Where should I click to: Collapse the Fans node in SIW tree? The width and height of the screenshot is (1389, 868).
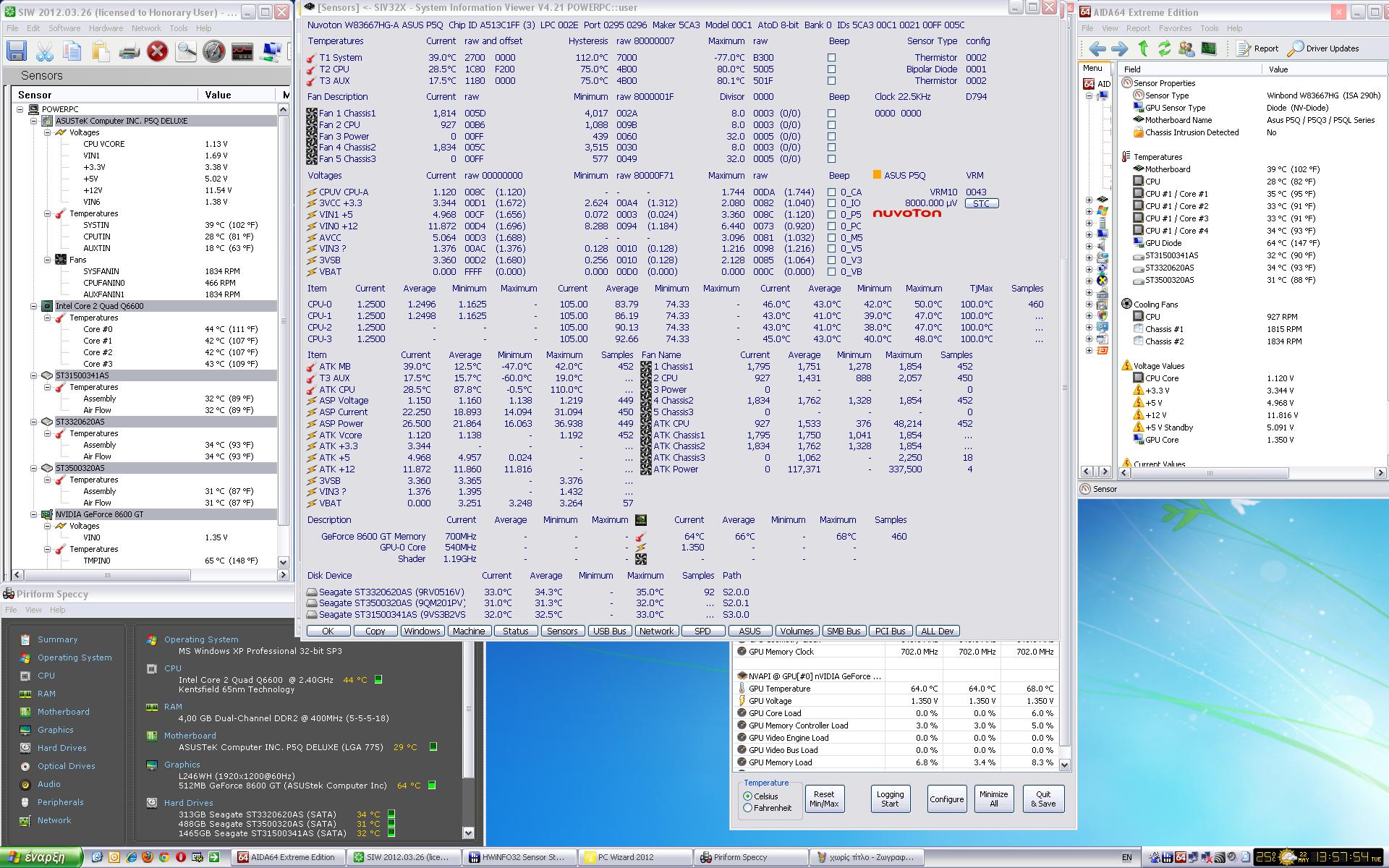click(48, 260)
